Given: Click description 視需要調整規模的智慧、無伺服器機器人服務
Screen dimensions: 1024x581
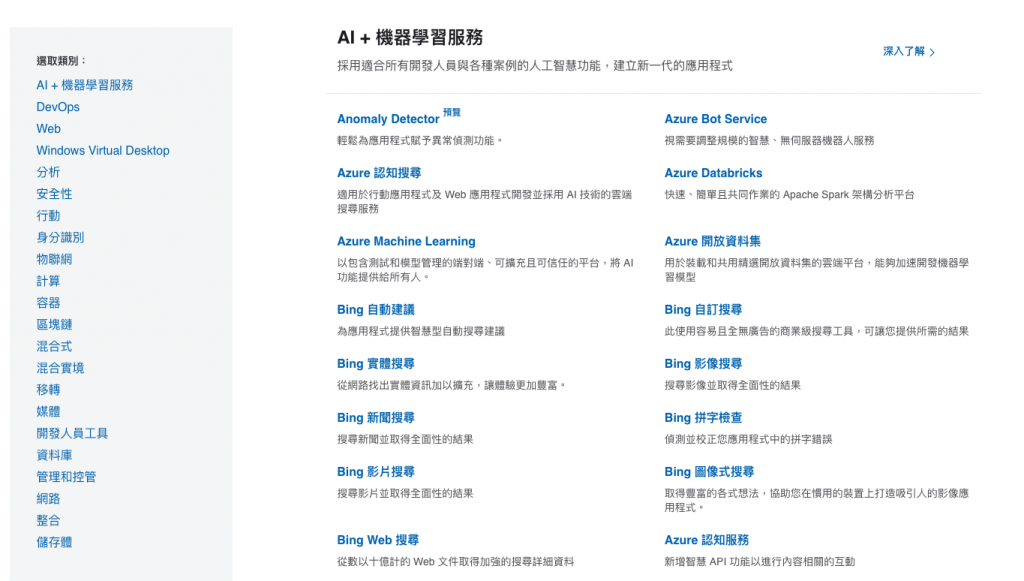Looking at the screenshot, I should pos(769,140).
